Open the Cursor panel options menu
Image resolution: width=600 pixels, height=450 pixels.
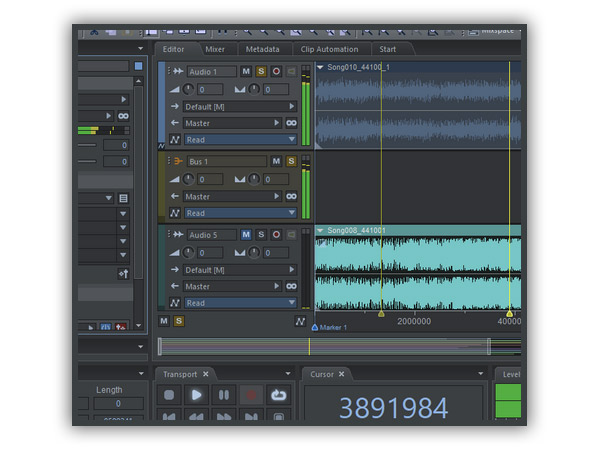click(481, 373)
